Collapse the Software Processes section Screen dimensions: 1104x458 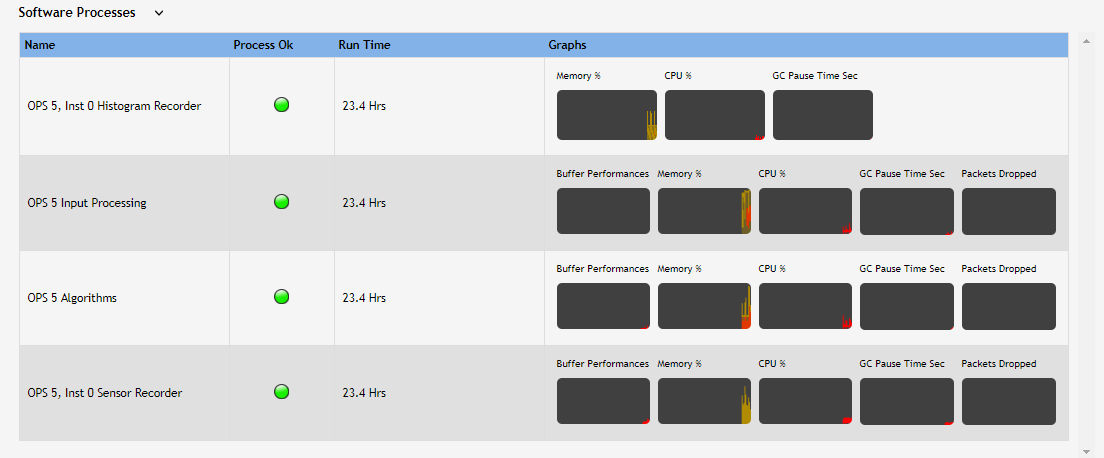point(159,13)
